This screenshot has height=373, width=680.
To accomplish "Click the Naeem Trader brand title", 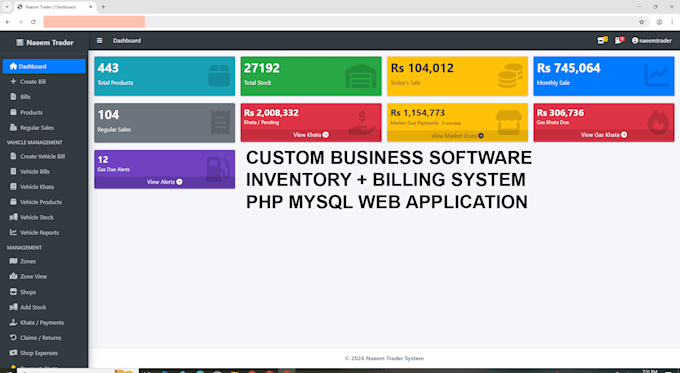I will [50, 43].
